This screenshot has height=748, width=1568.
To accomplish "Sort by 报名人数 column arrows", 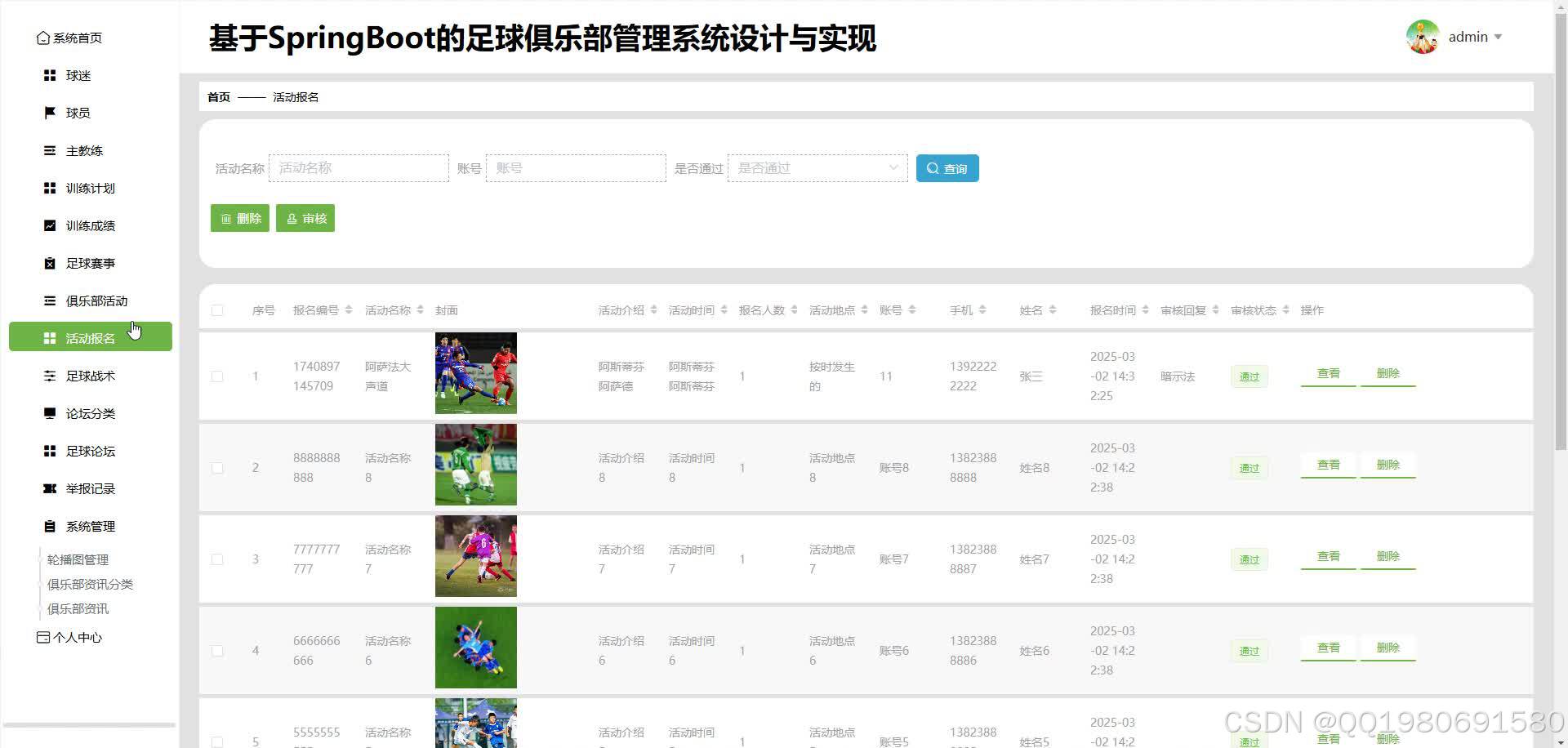I will click(x=794, y=310).
